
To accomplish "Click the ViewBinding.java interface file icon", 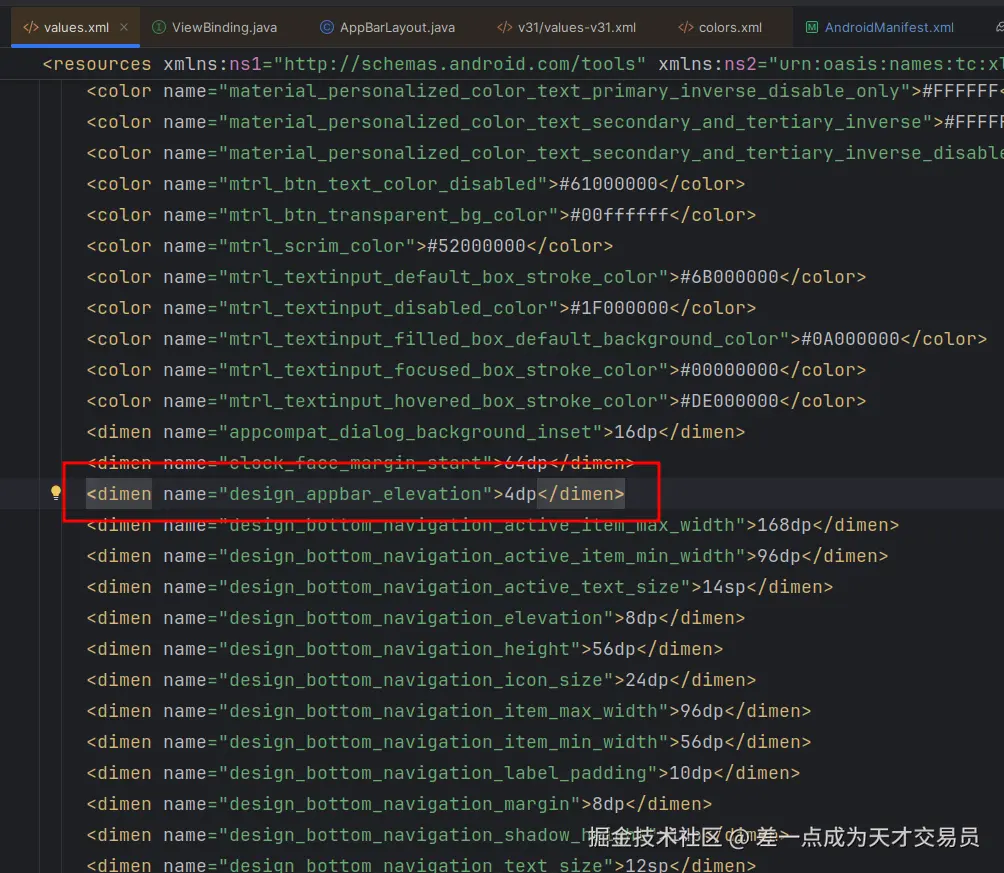I will pos(159,28).
